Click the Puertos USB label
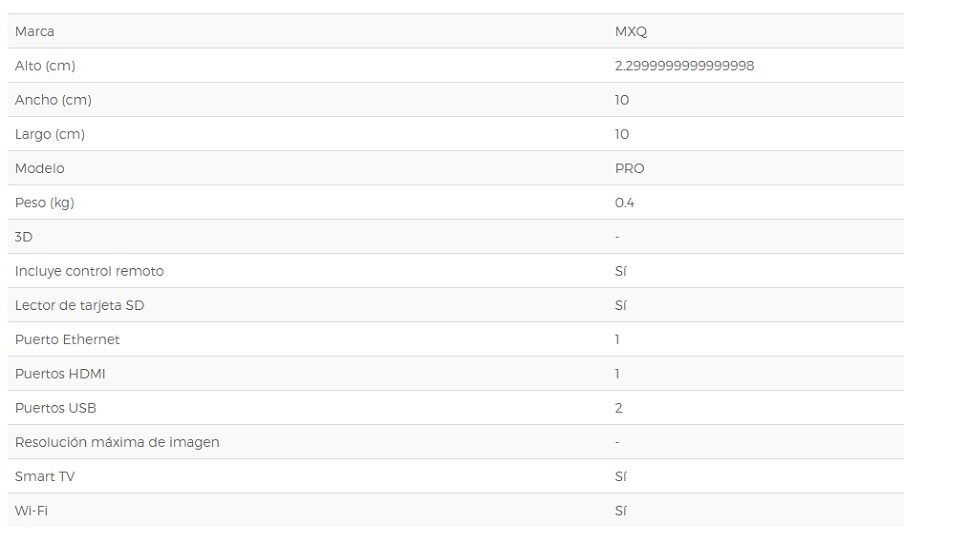960x541 pixels. pyautogui.click(x=56, y=408)
